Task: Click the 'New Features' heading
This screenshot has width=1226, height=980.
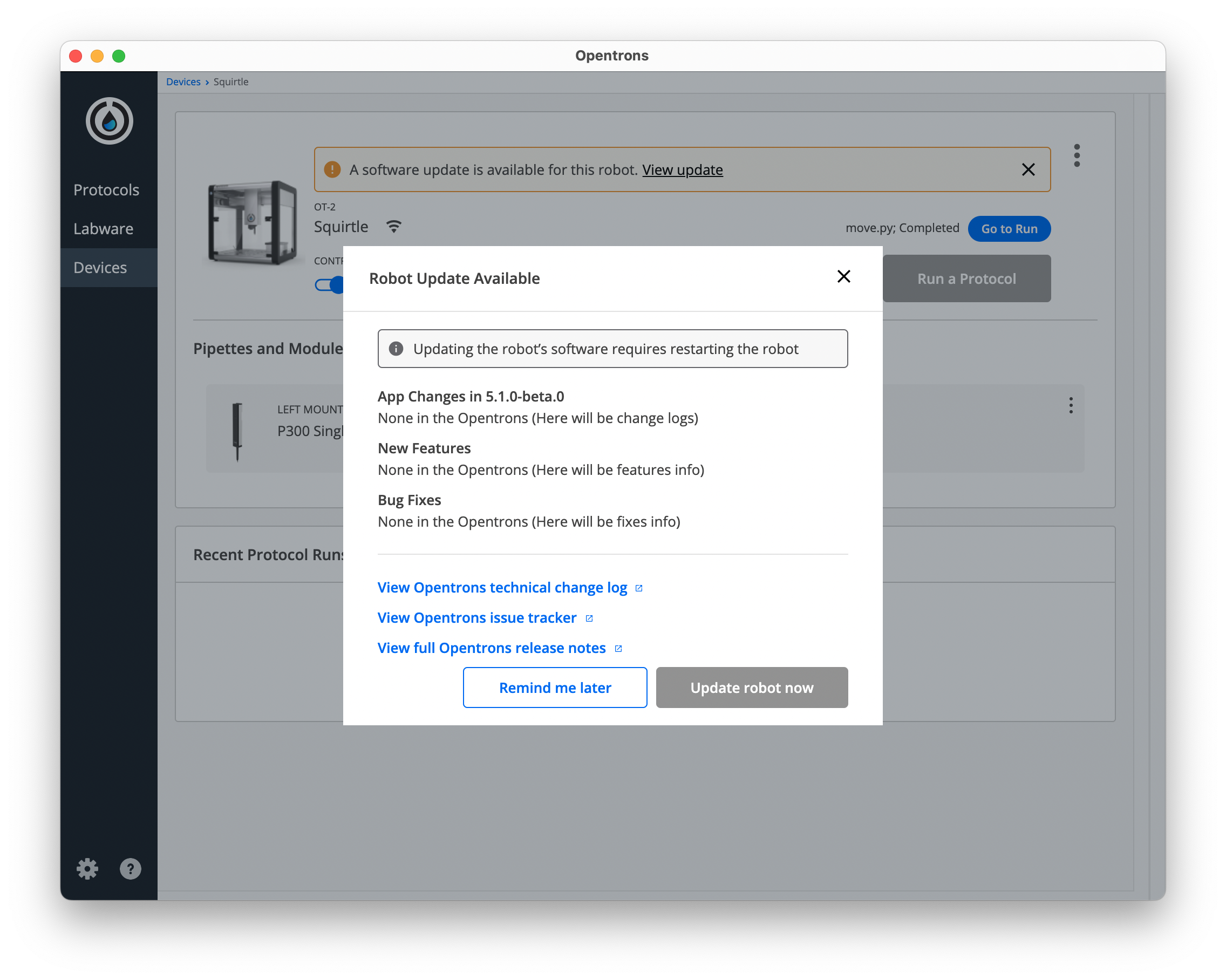Action: click(424, 448)
